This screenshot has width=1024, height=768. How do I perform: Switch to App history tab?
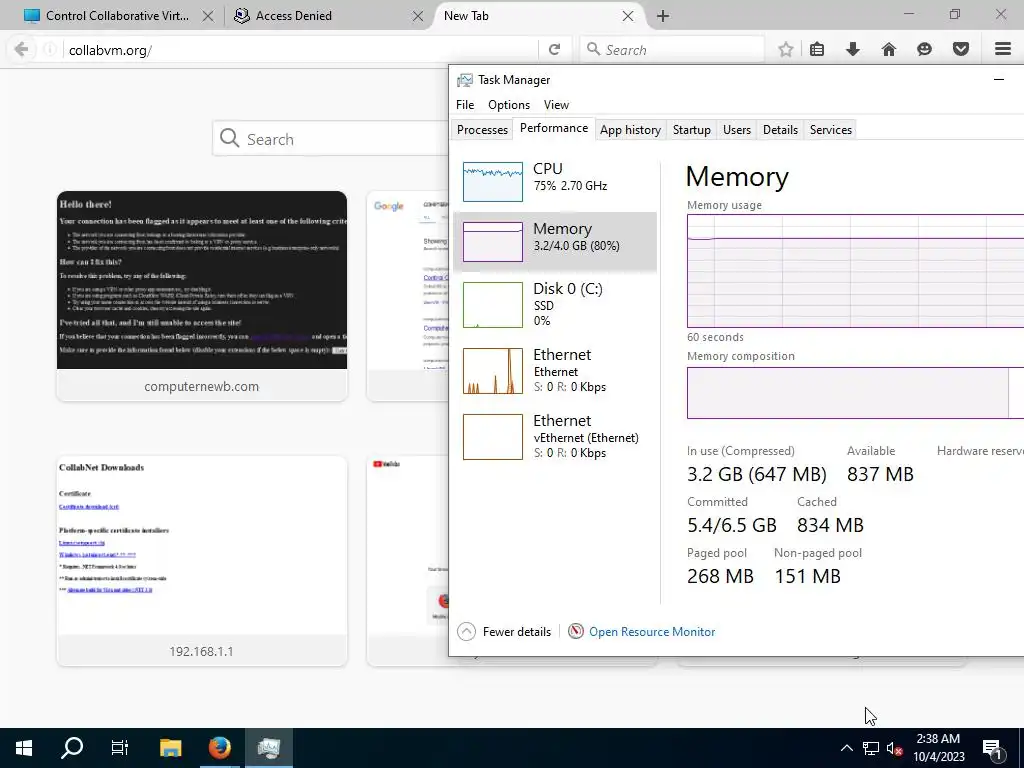pyautogui.click(x=630, y=129)
